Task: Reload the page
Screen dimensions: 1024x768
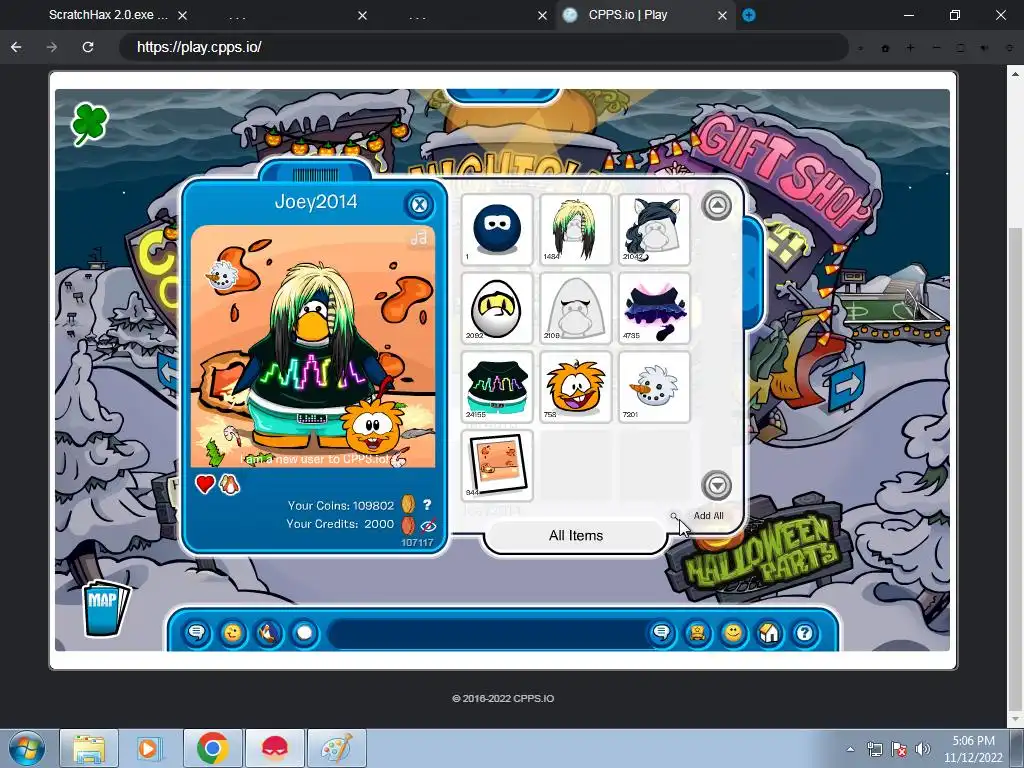Action: click(88, 47)
